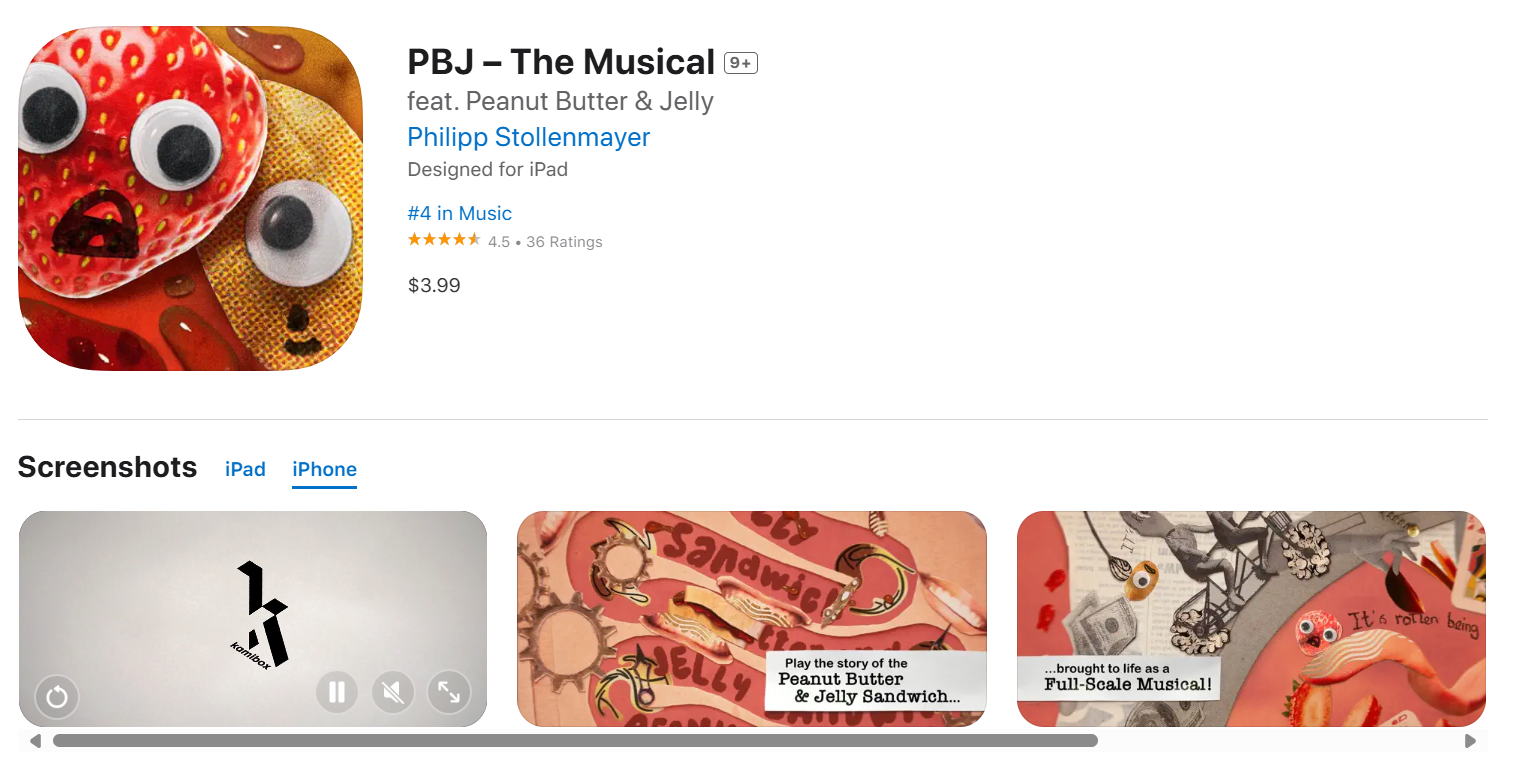Screen dimensions: 1525x777
Task: Open Philipp Stollenmayer developer page
Action: click(529, 137)
